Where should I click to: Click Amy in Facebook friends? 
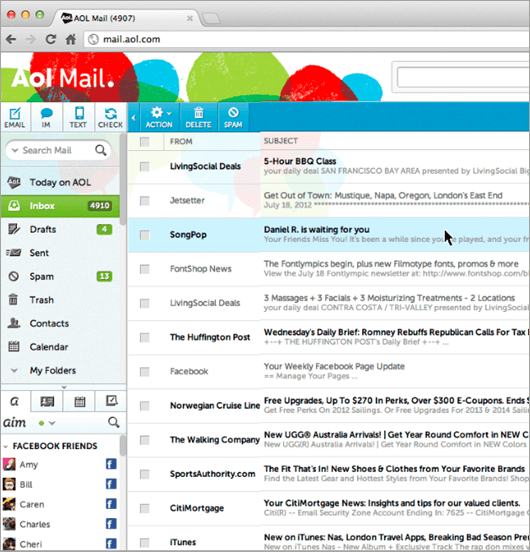29,465
